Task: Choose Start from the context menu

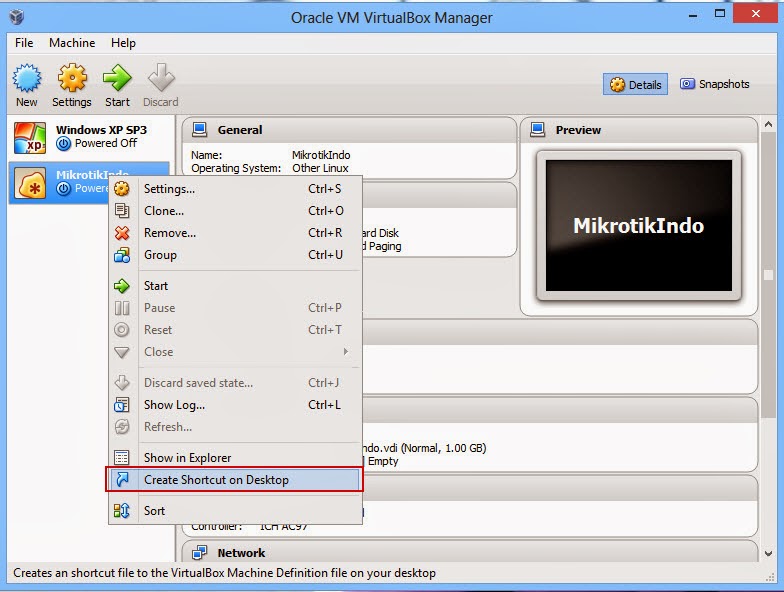Action: (235, 286)
